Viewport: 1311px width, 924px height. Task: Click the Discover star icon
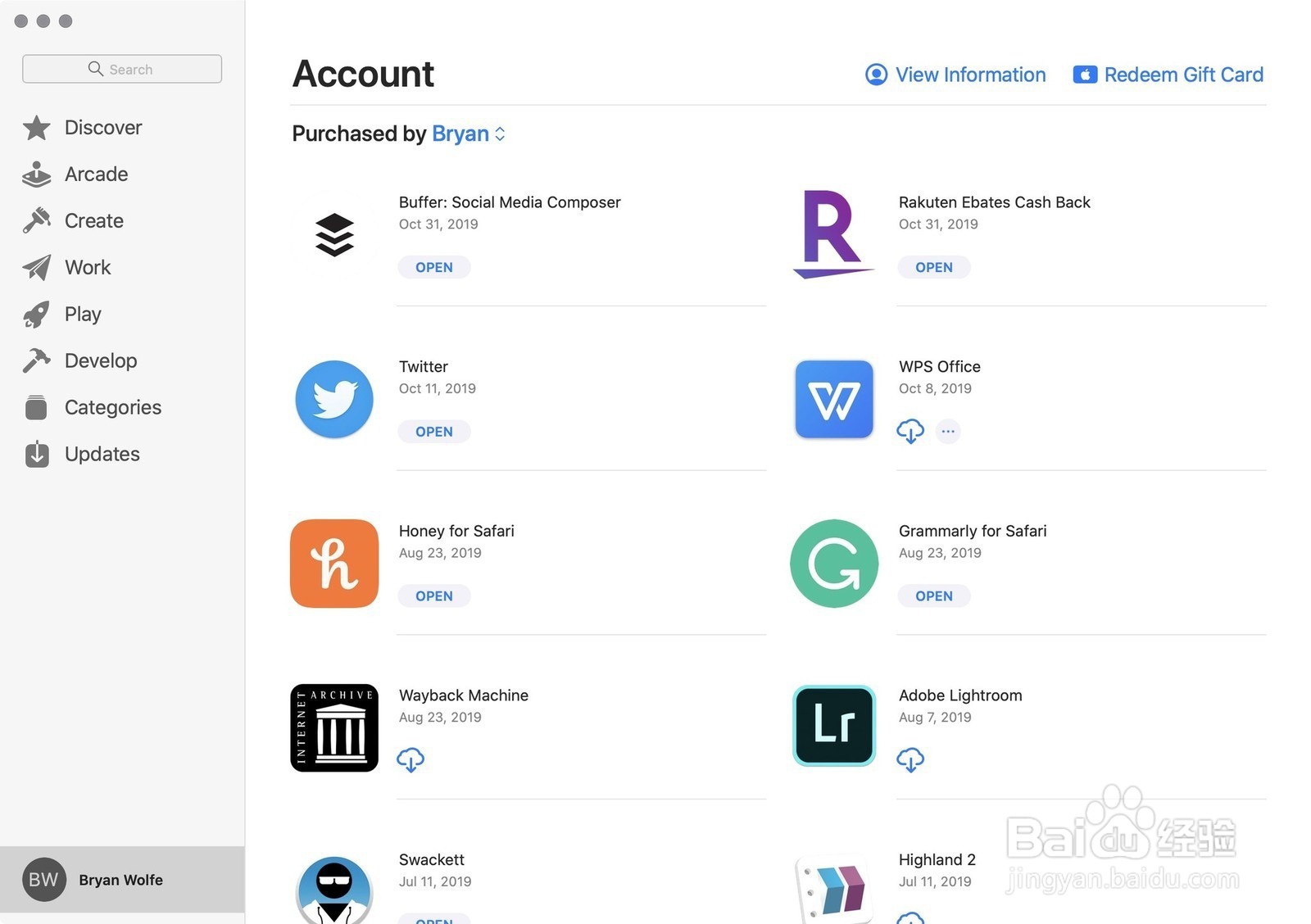[x=36, y=128]
